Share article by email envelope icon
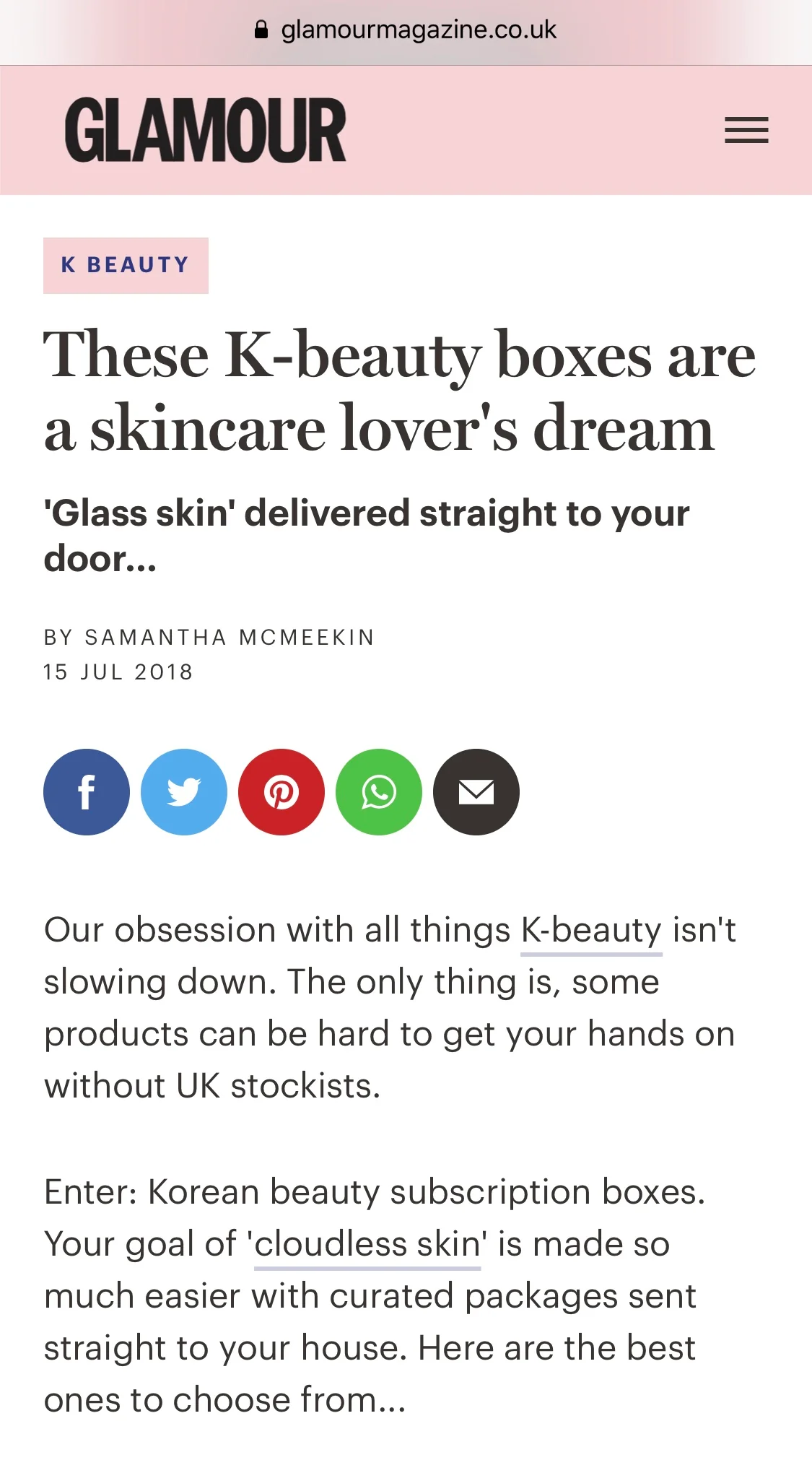This screenshot has height=1460, width=812. [x=476, y=792]
